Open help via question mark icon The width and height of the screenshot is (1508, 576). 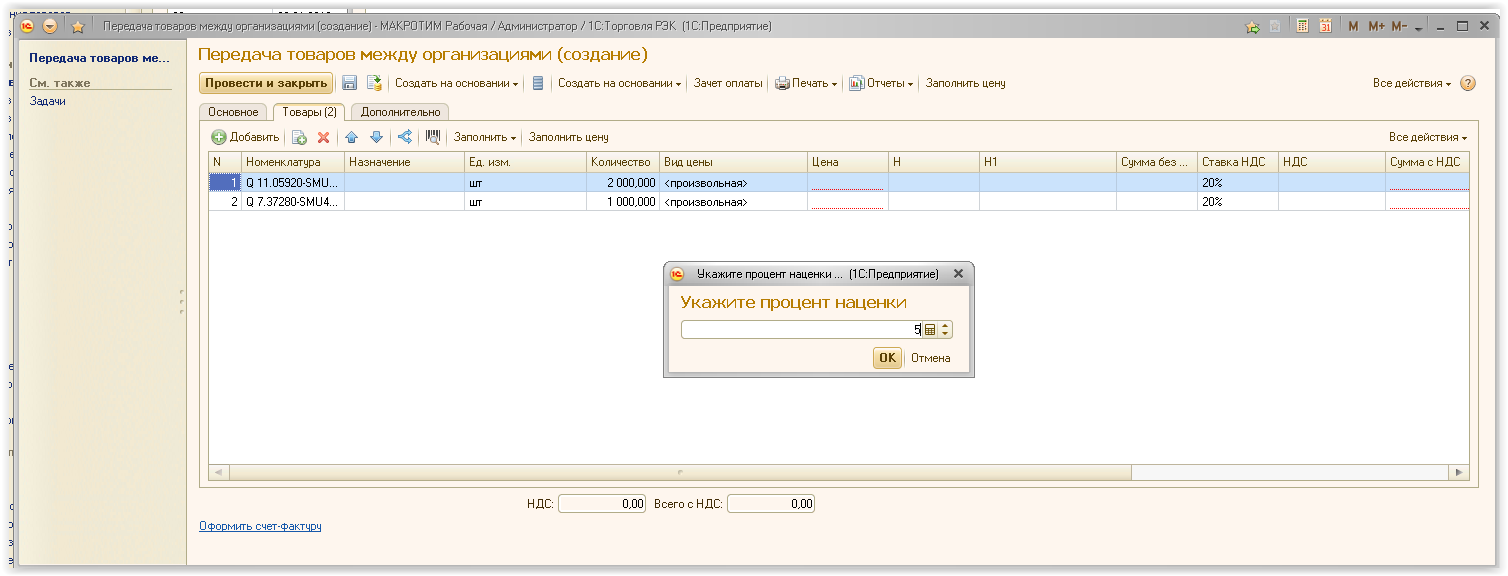pyautogui.click(x=1468, y=84)
